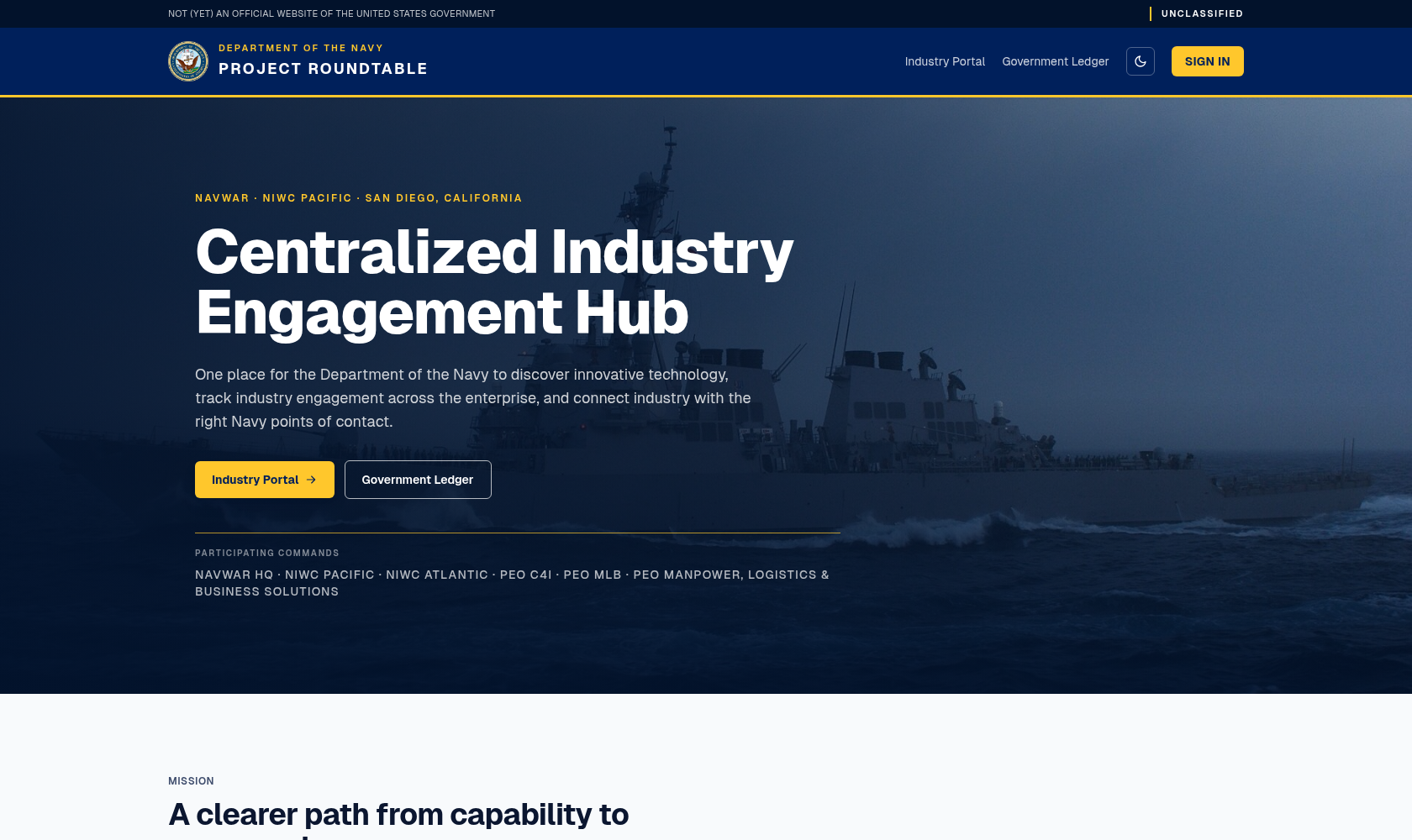Click the yellow SIGN IN button
1412x840 pixels.
[x=1208, y=61]
